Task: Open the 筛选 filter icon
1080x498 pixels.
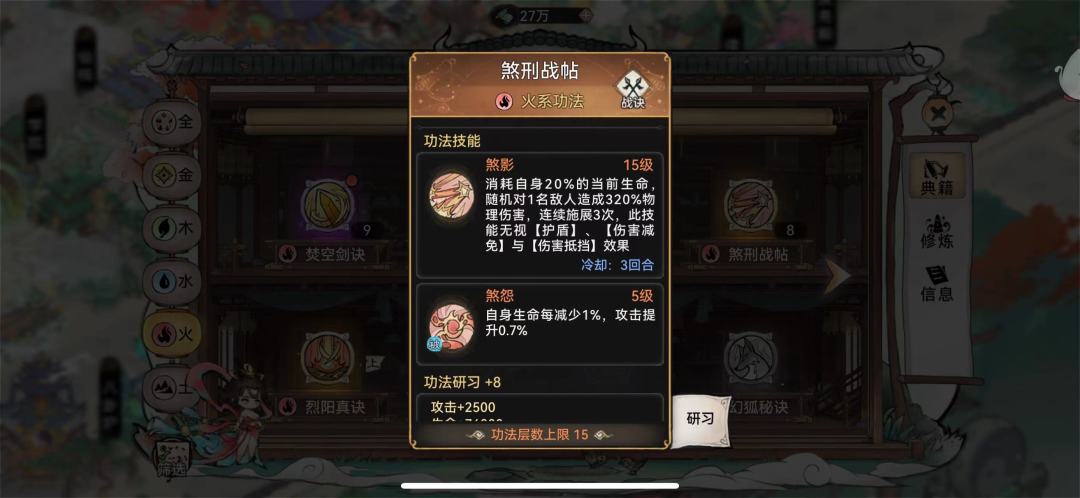Action: click(x=172, y=459)
